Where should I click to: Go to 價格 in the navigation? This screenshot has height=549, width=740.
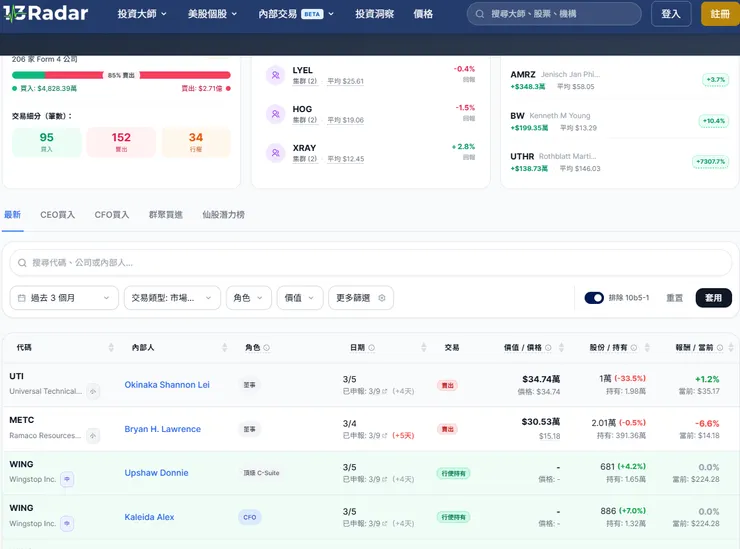click(423, 14)
